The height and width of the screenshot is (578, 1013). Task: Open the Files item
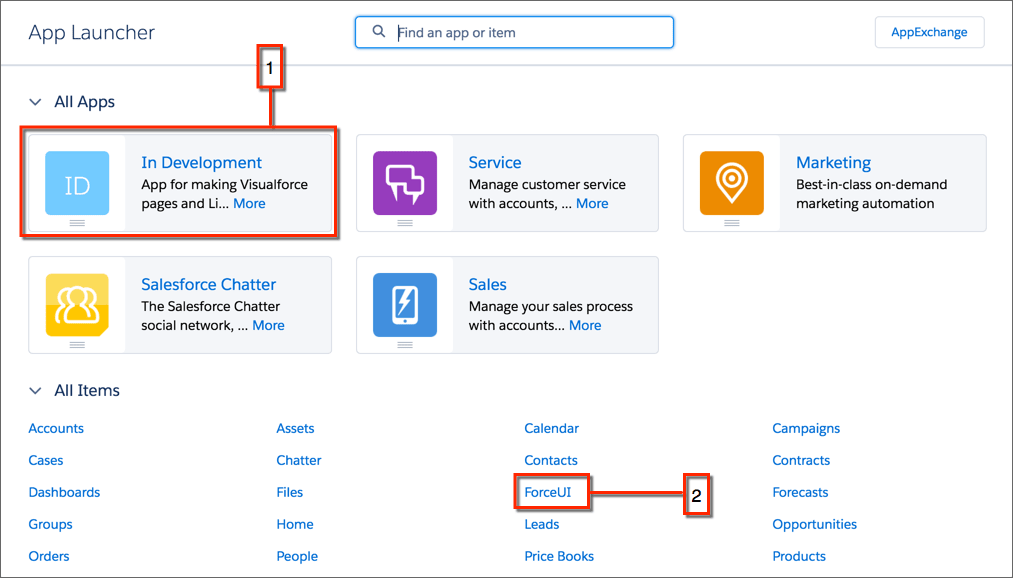pos(289,492)
